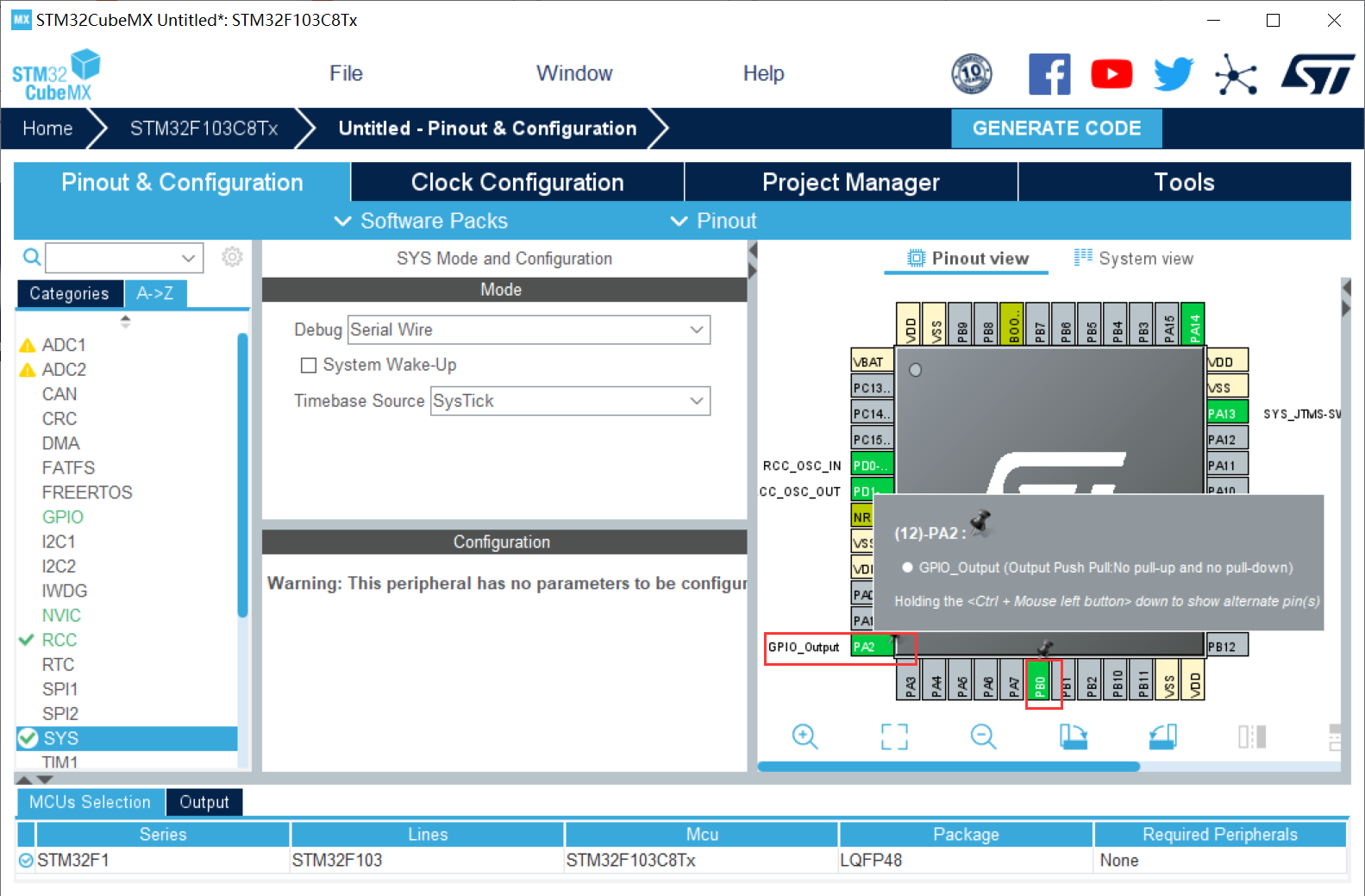Click the Package column header

tap(966, 834)
